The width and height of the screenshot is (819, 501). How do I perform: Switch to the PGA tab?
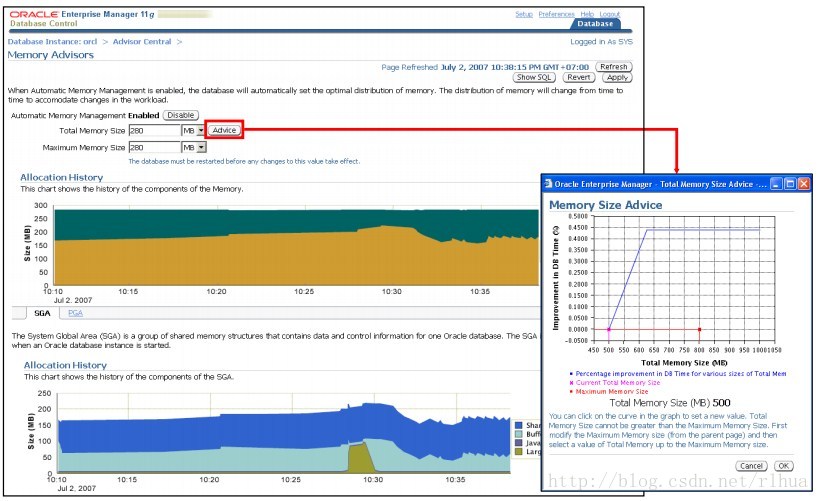click(75, 313)
